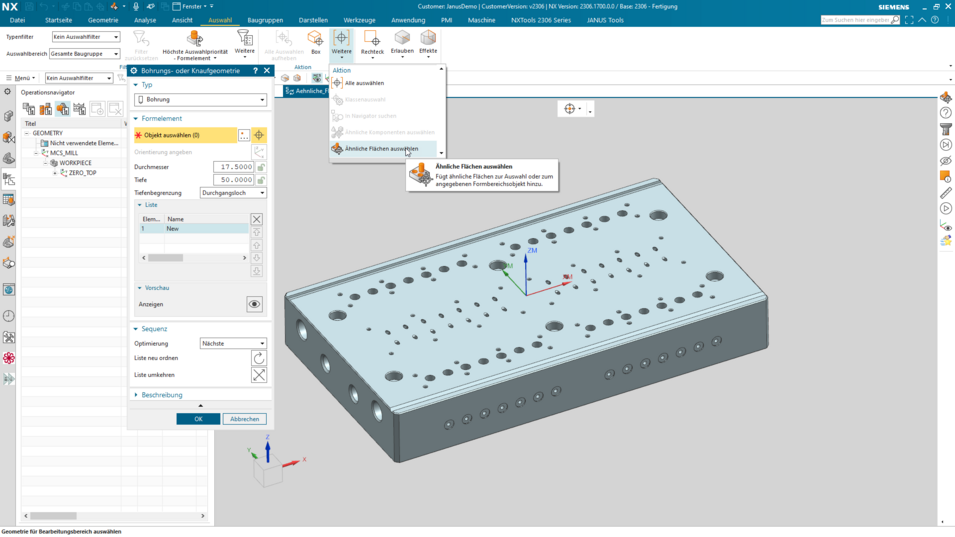Switch to machine tool view icon

pyautogui.click(x=46, y=109)
